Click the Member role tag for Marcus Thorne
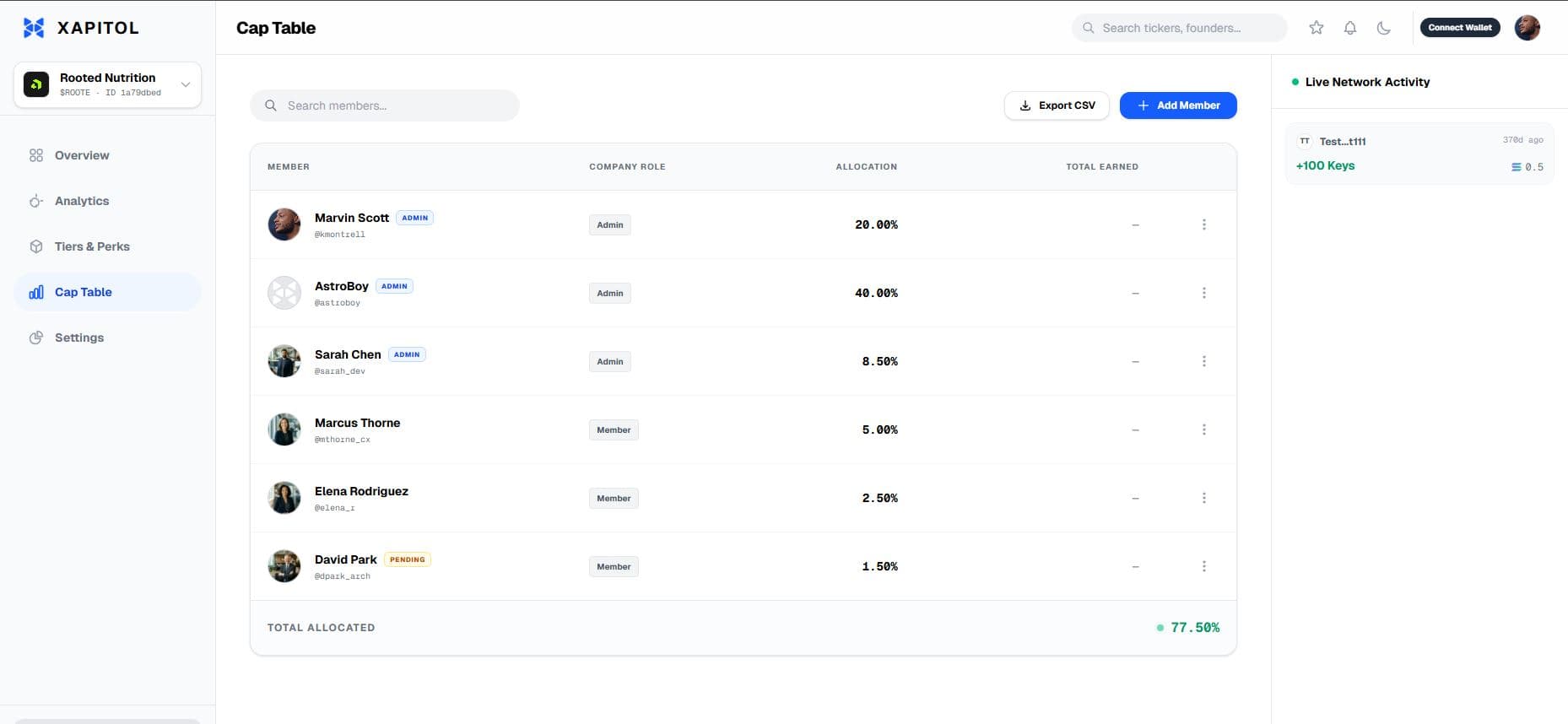 pyautogui.click(x=614, y=430)
